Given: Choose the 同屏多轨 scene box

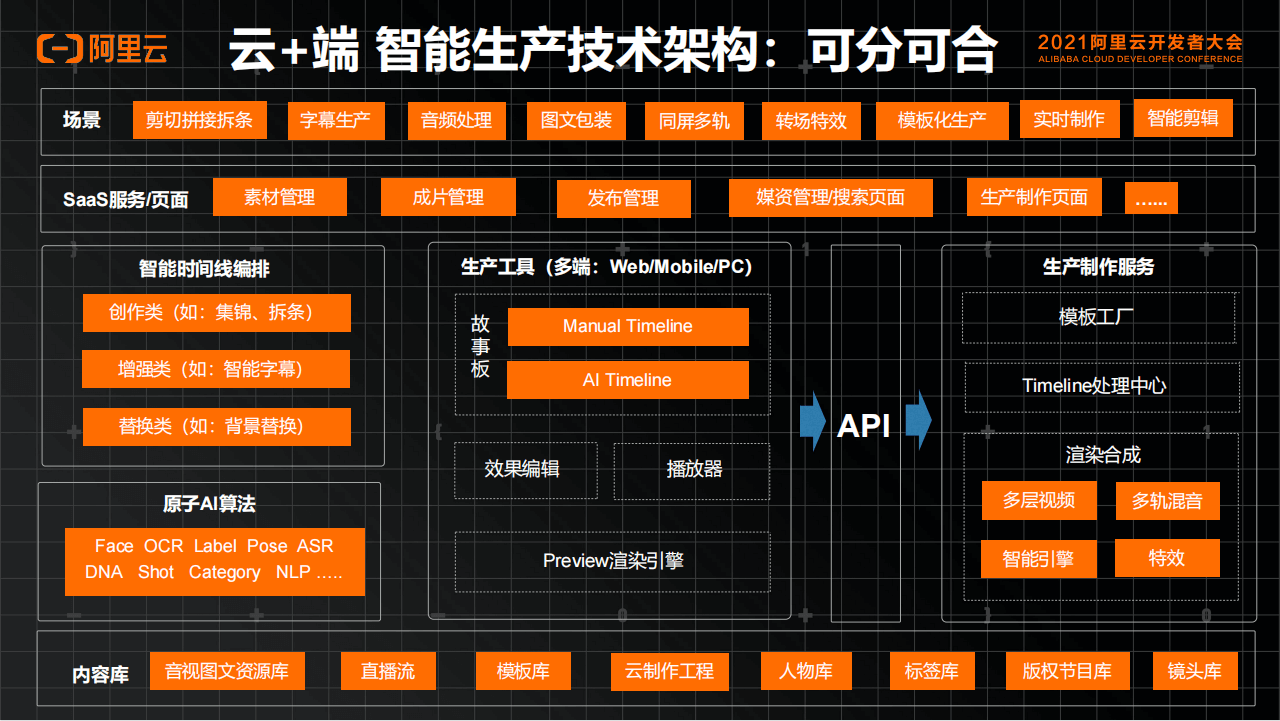Looking at the screenshot, I should pyautogui.click(x=694, y=121).
